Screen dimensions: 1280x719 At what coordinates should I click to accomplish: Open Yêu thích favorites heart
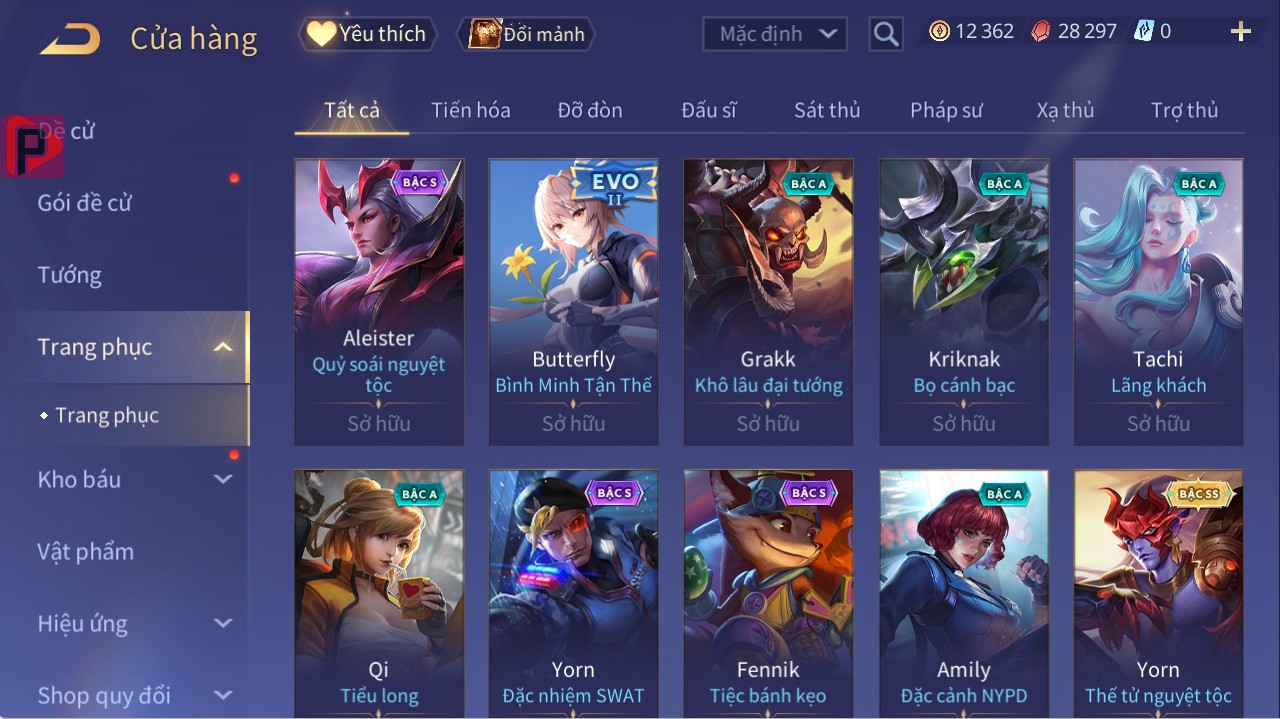[321, 34]
